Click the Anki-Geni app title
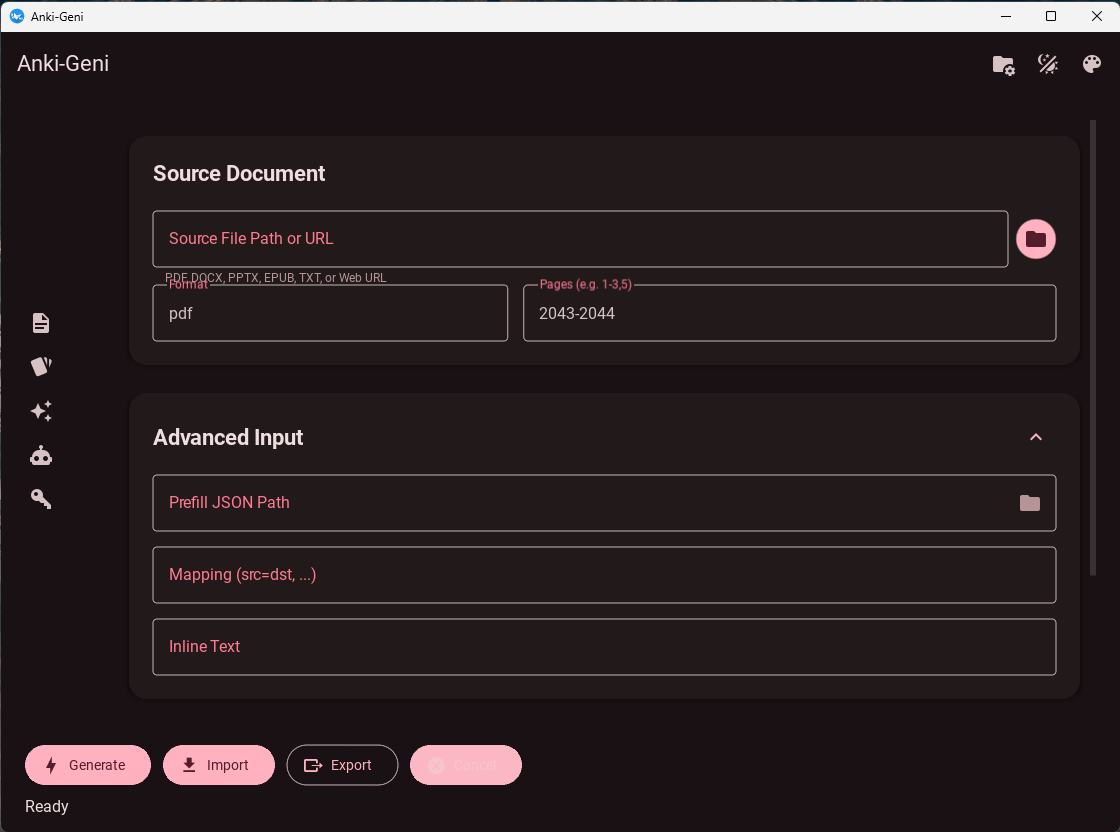Screen dimensions: 1120x832 (63, 64)
